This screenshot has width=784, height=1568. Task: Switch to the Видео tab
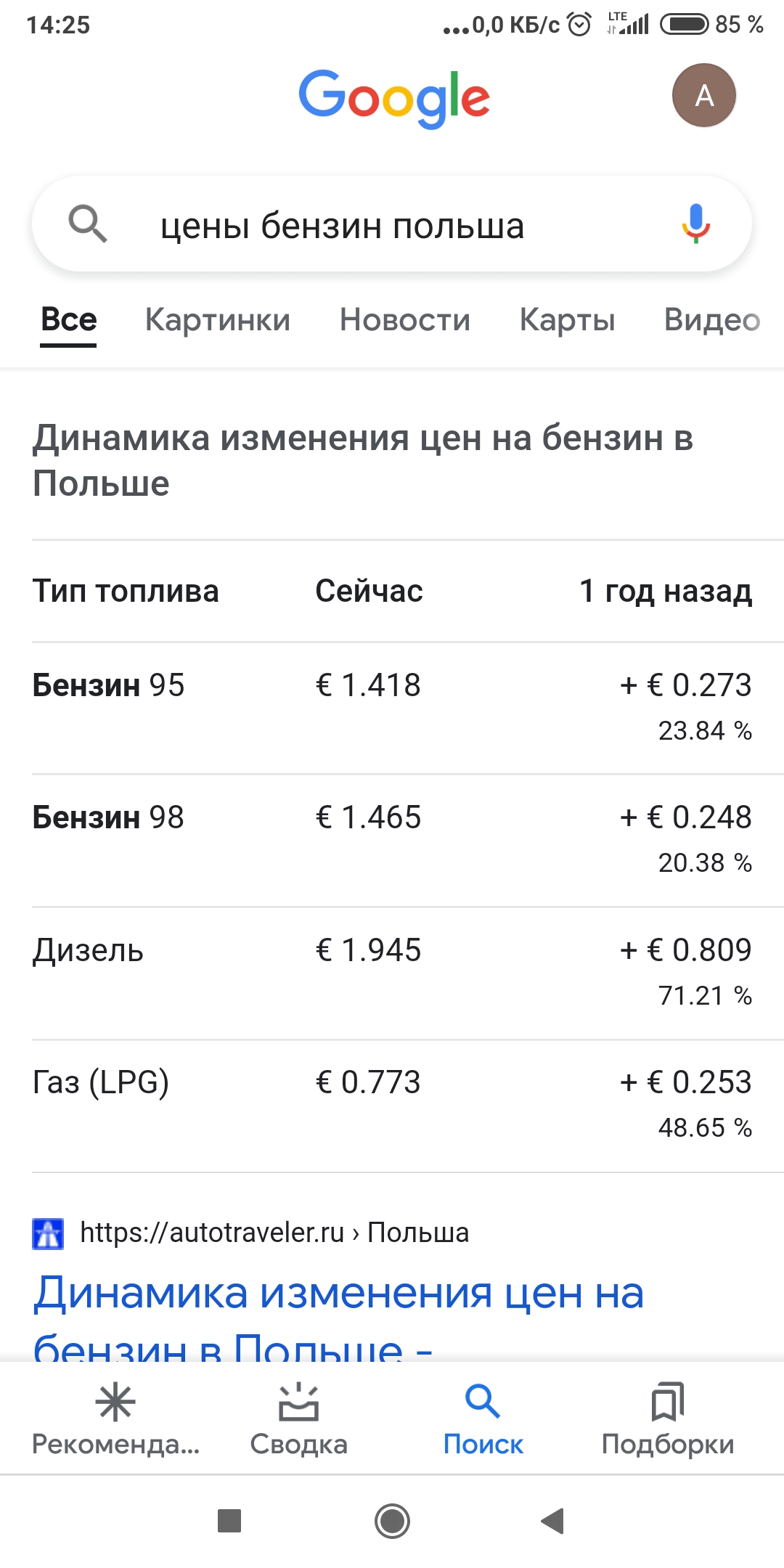click(x=711, y=320)
